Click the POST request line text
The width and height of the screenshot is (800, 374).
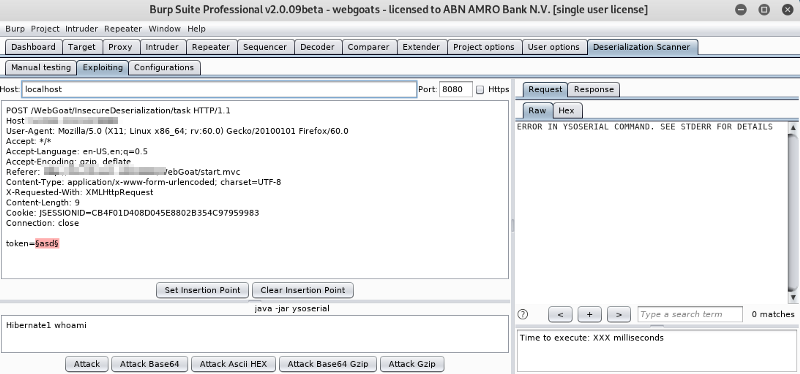pos(118,110)
